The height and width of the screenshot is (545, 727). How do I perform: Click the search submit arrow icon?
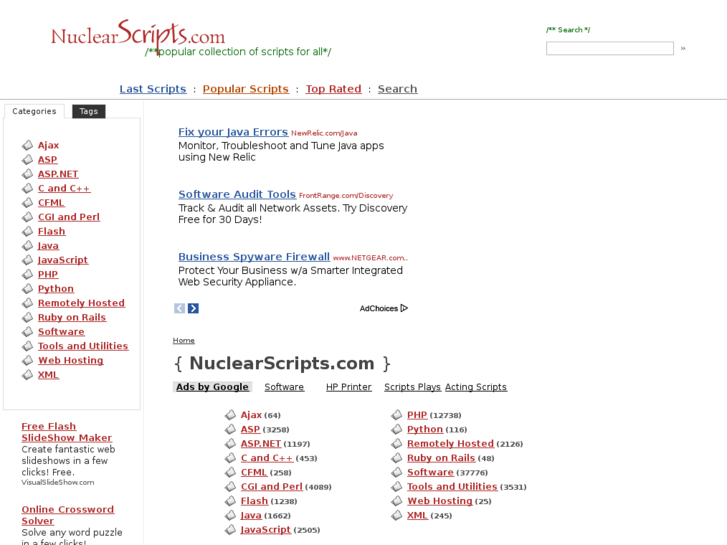point(683,48)
